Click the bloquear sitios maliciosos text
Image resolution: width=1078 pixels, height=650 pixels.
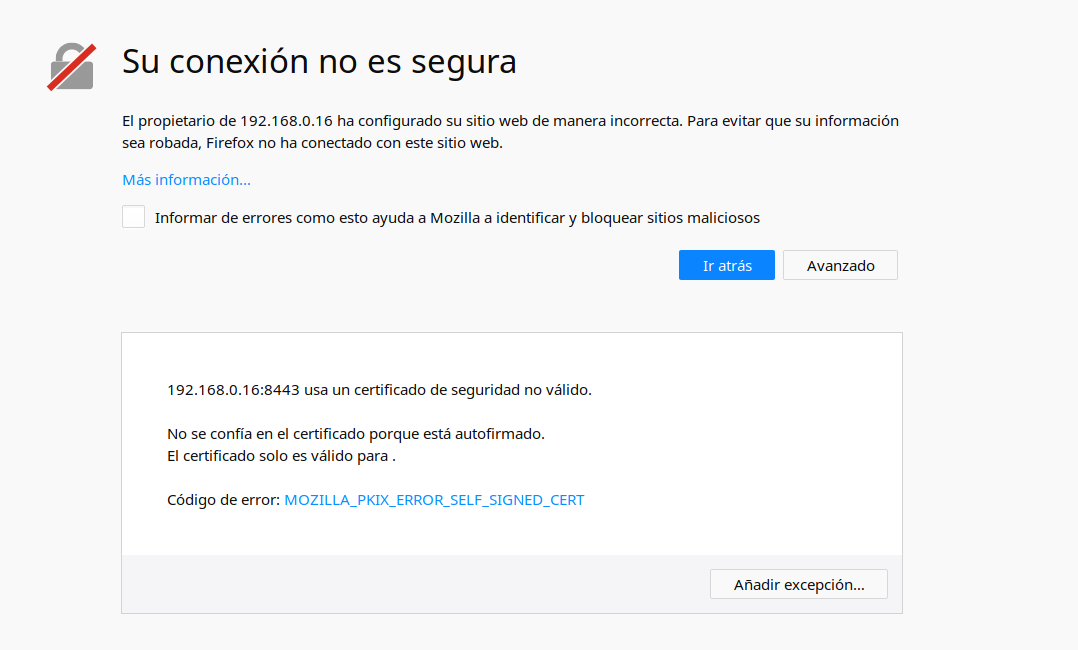point(670,218)
